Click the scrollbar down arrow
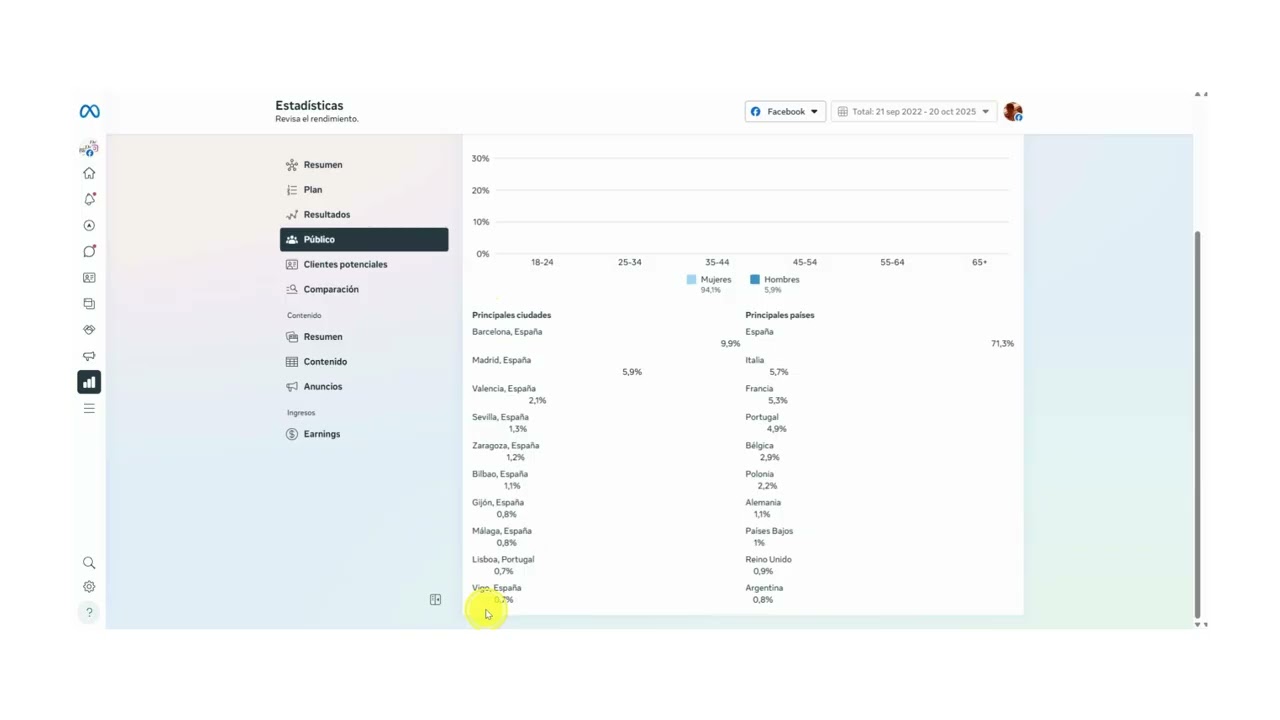1280x720 pixels. [1198, 624]
